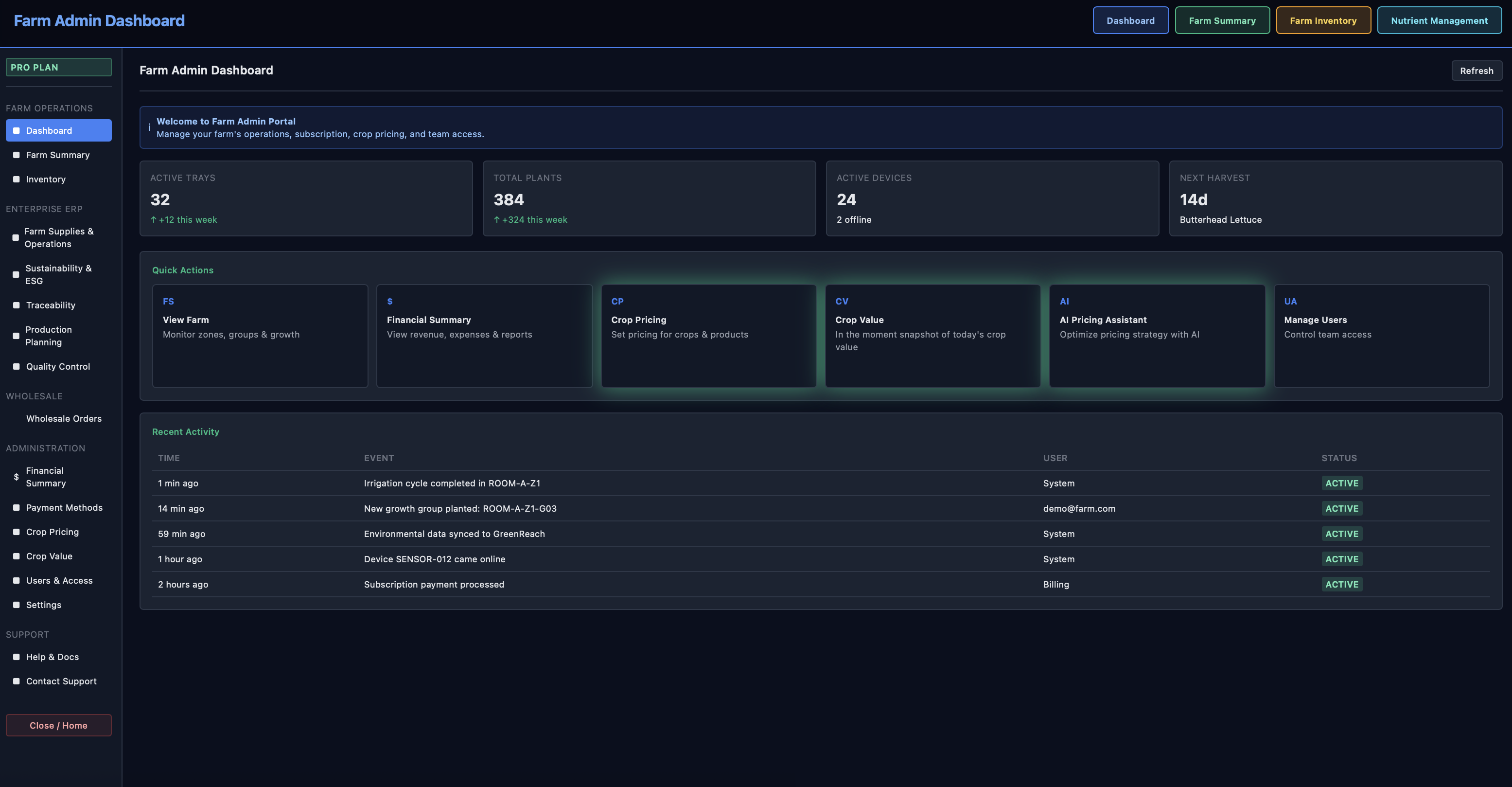Viewport: 1512px width, 787px height.
Task: Click the $ Financial Summary quick action icon
Action: click(x=390, y=301)
